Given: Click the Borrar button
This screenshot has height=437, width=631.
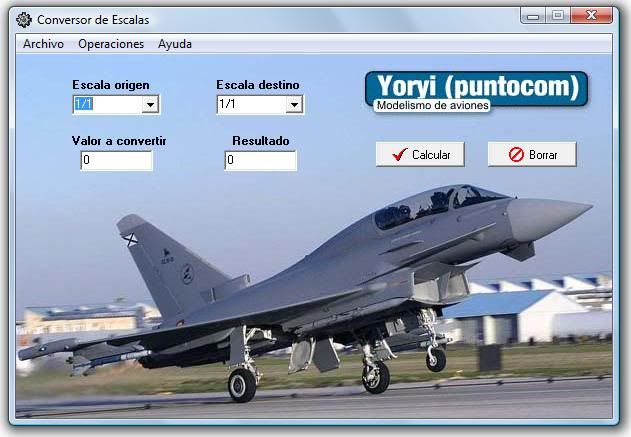Looking at the screenshot, I should (x=532, y=155).
